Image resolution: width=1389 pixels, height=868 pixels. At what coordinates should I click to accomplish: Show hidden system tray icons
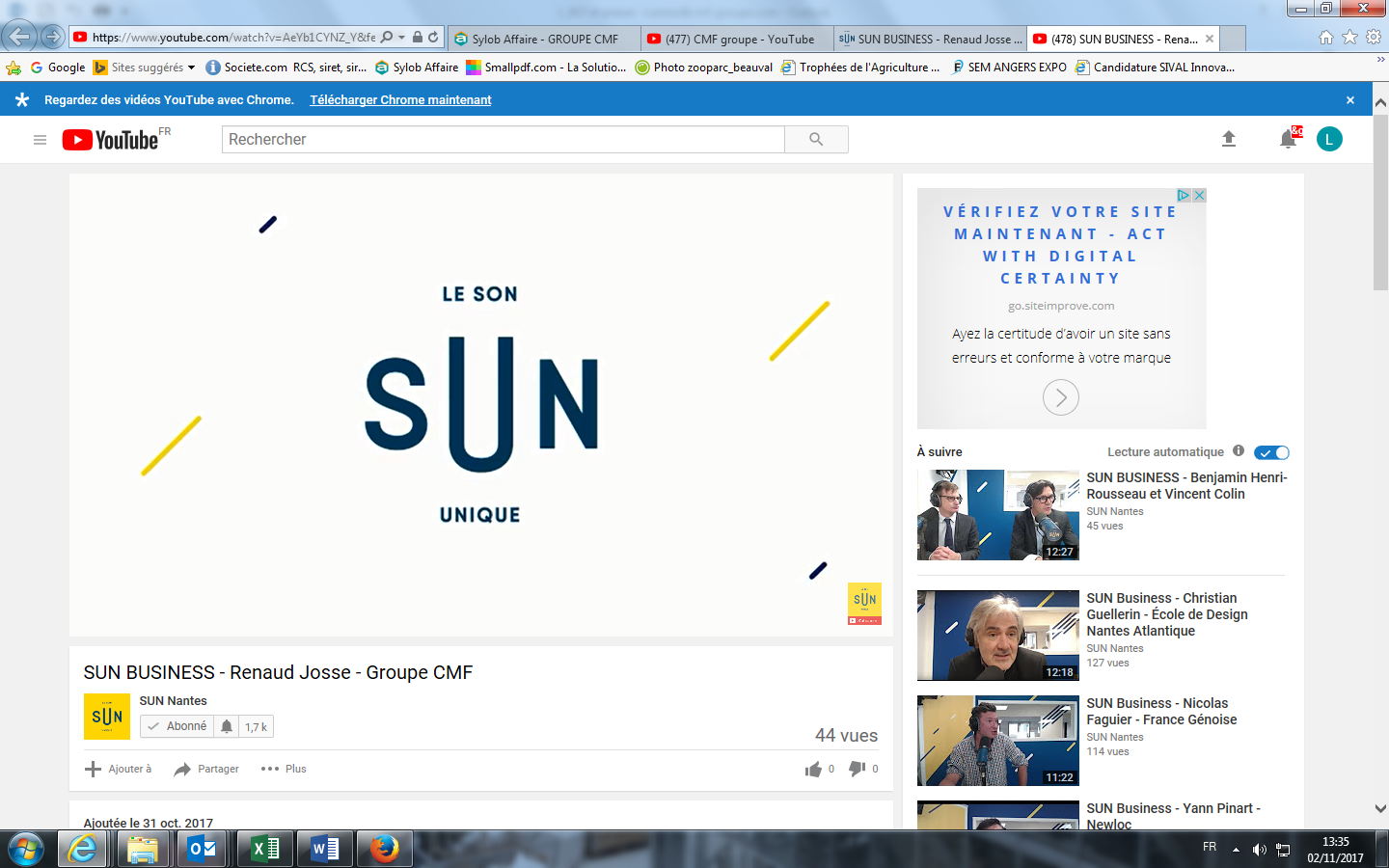1236,850
